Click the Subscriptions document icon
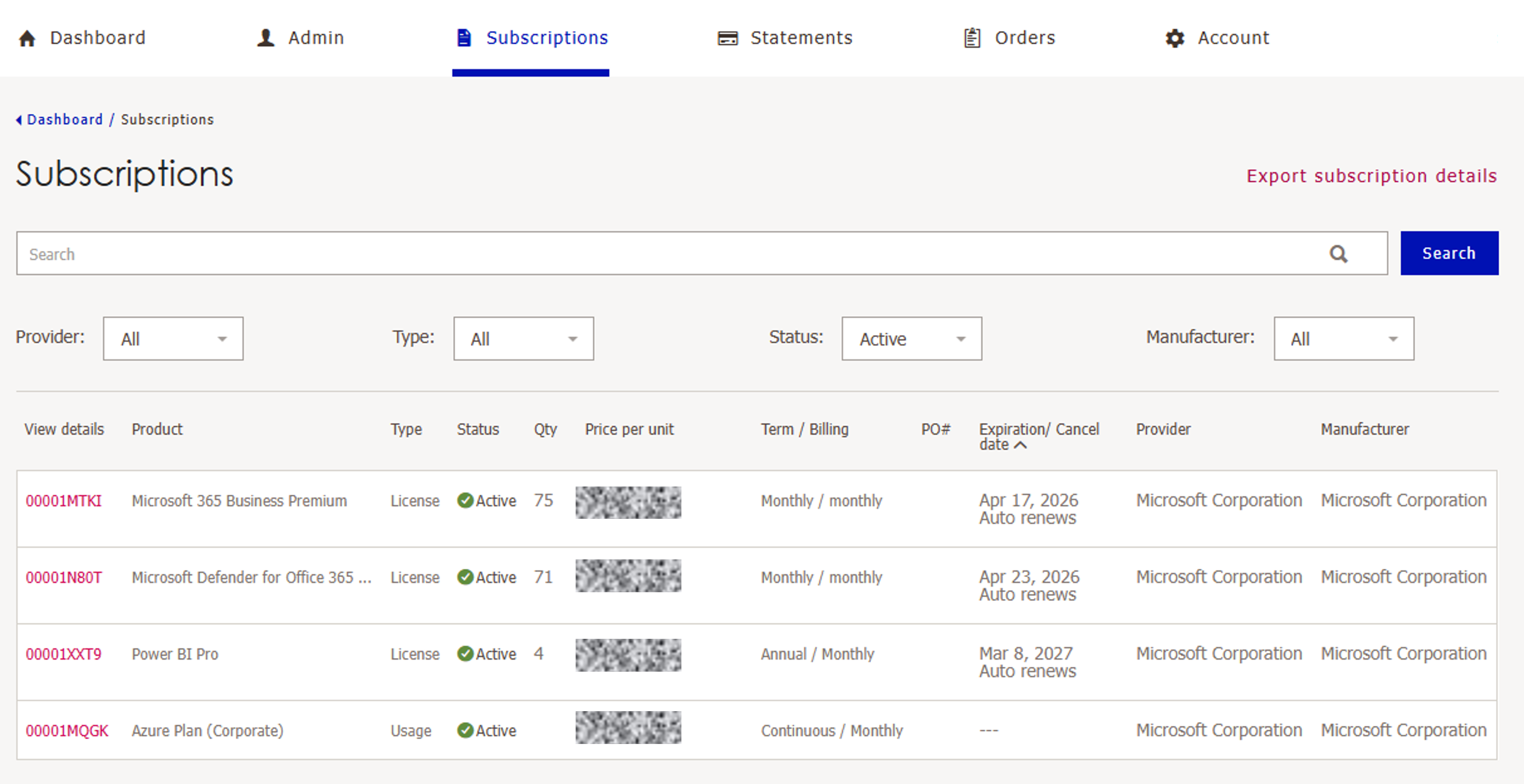The width and height of the screenshot is (1524, 784). click(x=464, y=38)
